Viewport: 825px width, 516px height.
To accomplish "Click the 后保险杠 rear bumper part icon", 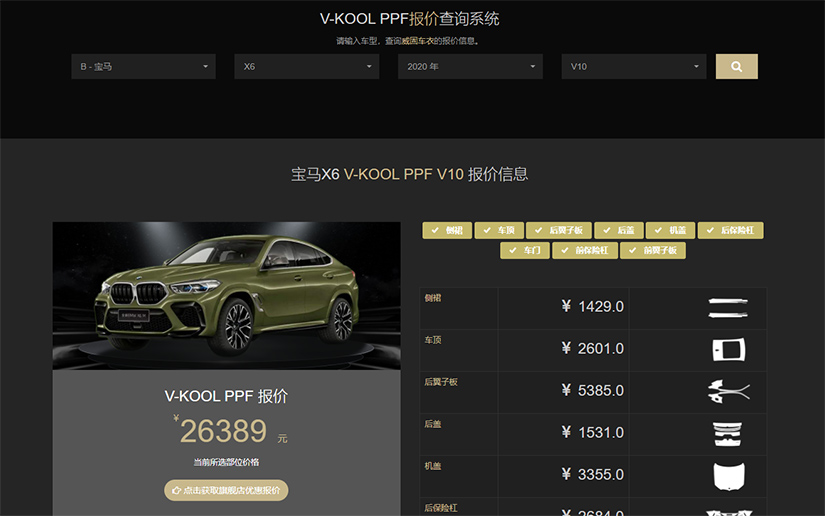I will point(729,512).
